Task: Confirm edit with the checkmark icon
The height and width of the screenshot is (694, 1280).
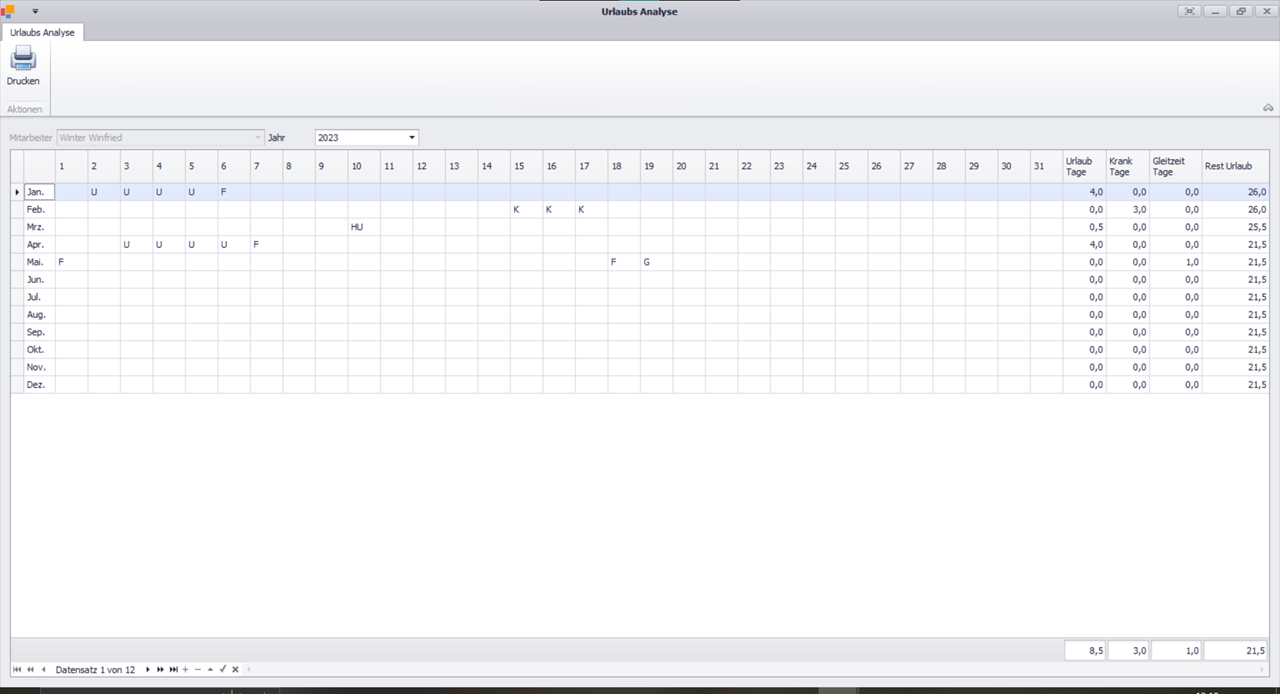Action: pyautogui.click(x=223, y=669)
